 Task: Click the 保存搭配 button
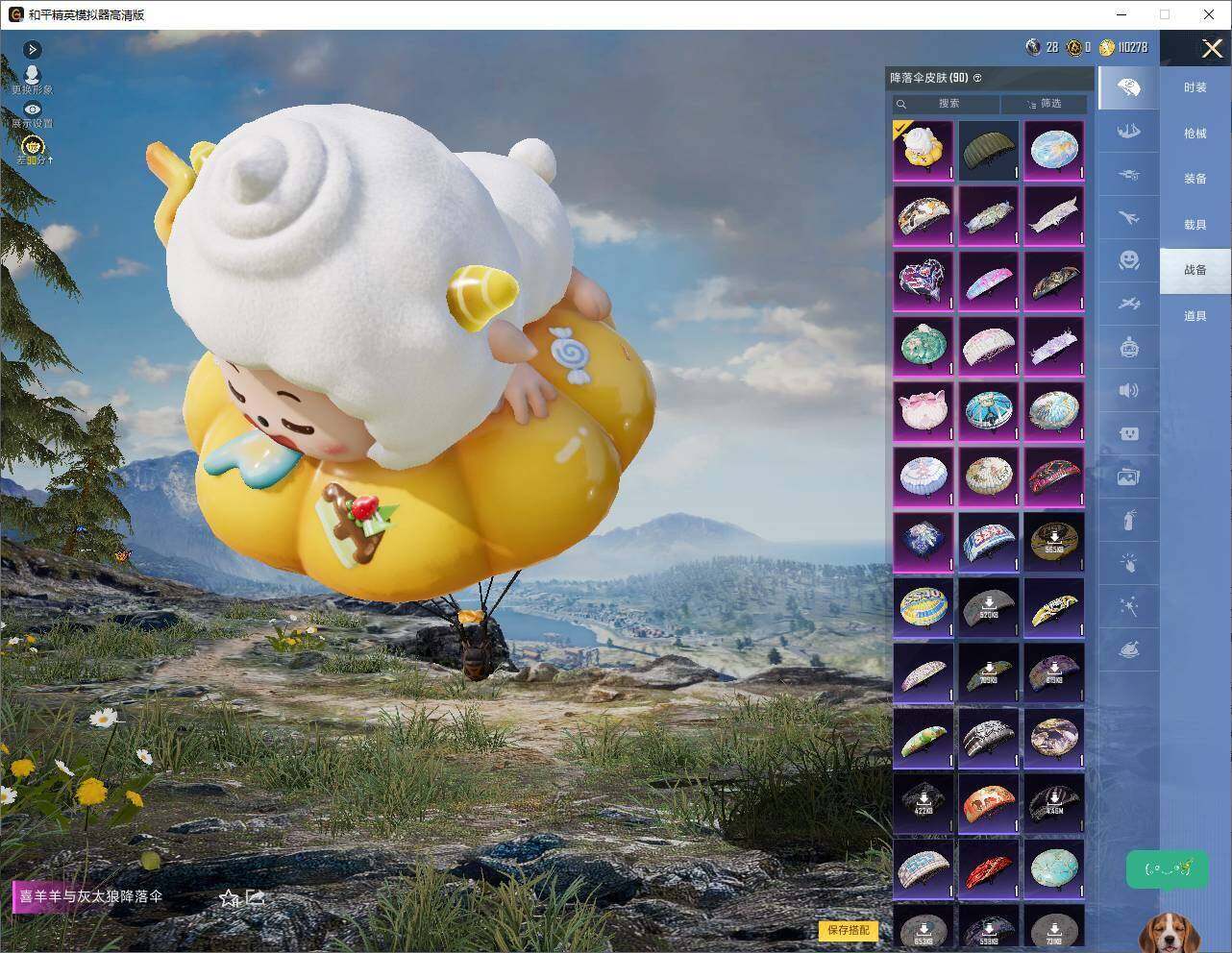click(x=849, y=930)
